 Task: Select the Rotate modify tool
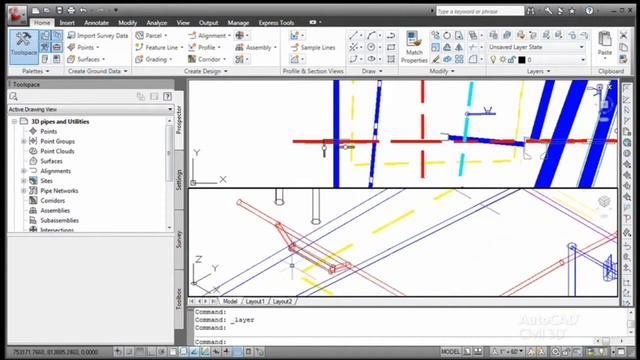pyautogui.click(x=447, y=36)
